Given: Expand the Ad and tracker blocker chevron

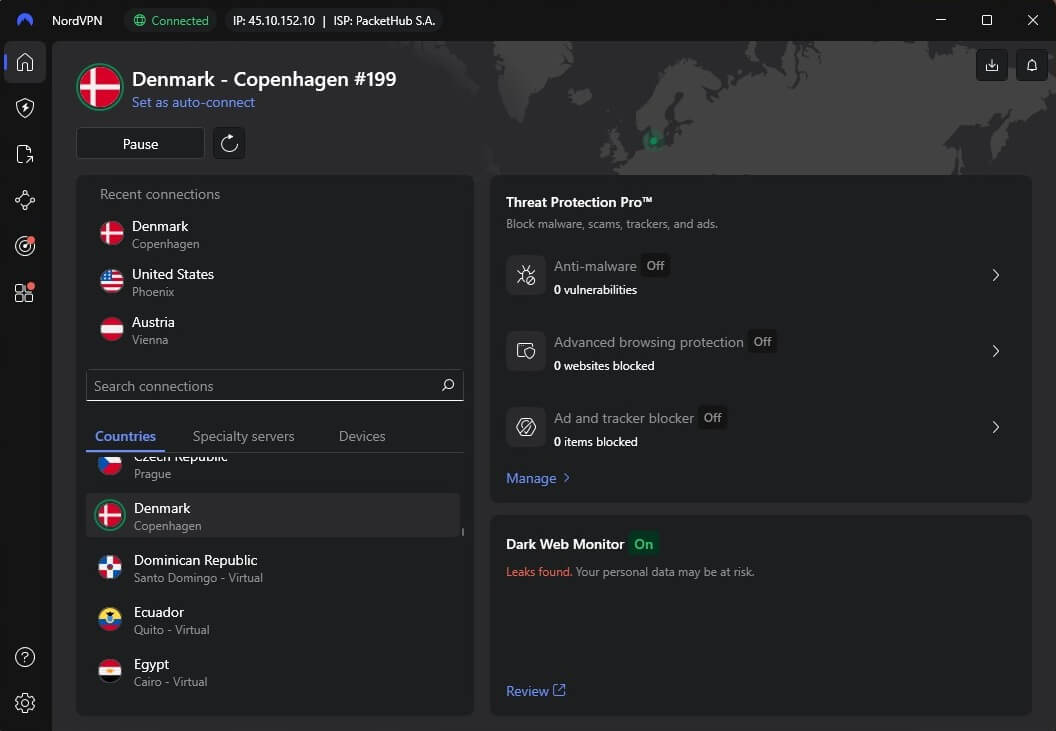Looking at the screenshot, I should 995,427.
